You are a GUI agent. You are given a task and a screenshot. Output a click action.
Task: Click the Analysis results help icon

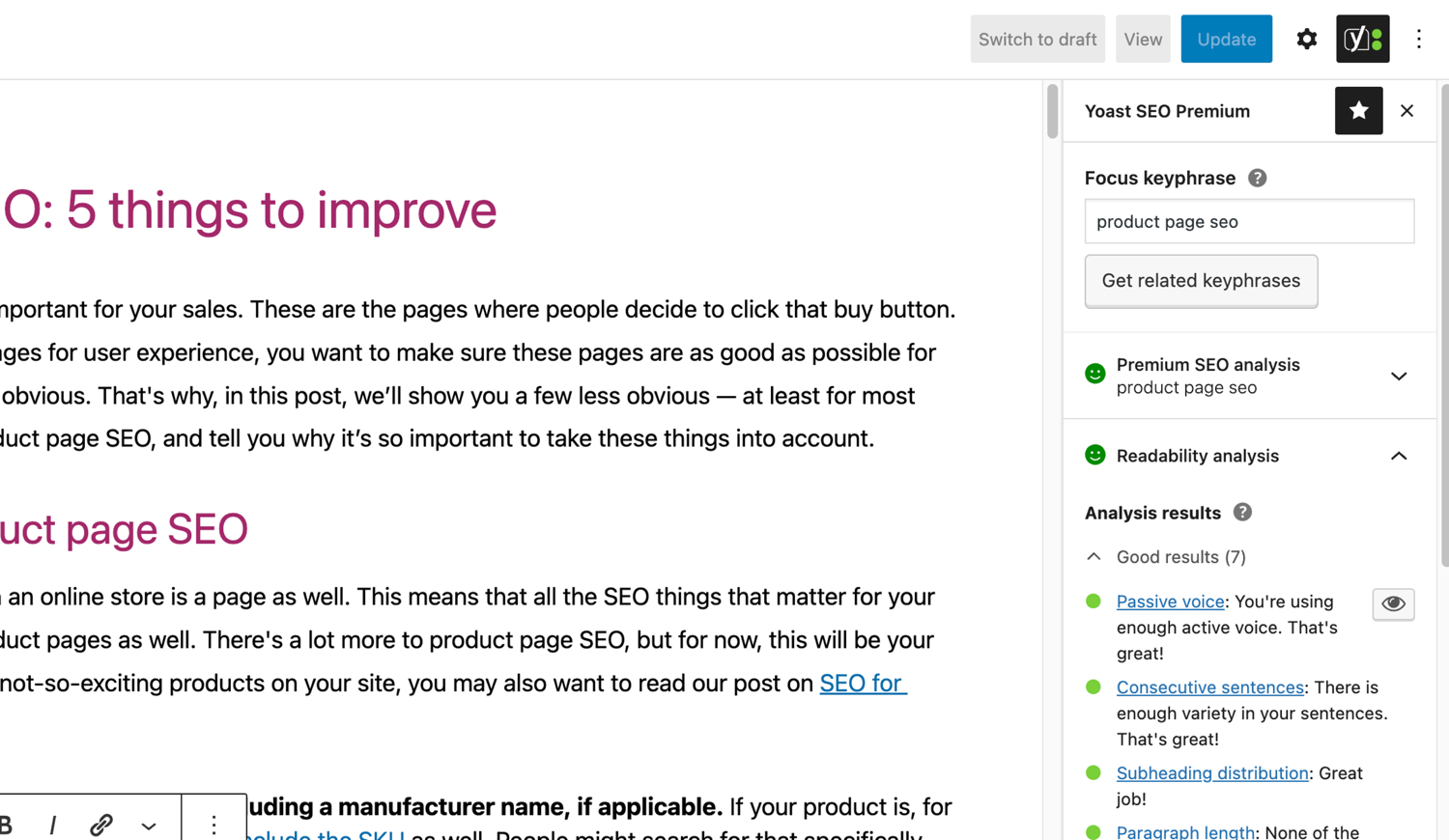click(1242, 512)
